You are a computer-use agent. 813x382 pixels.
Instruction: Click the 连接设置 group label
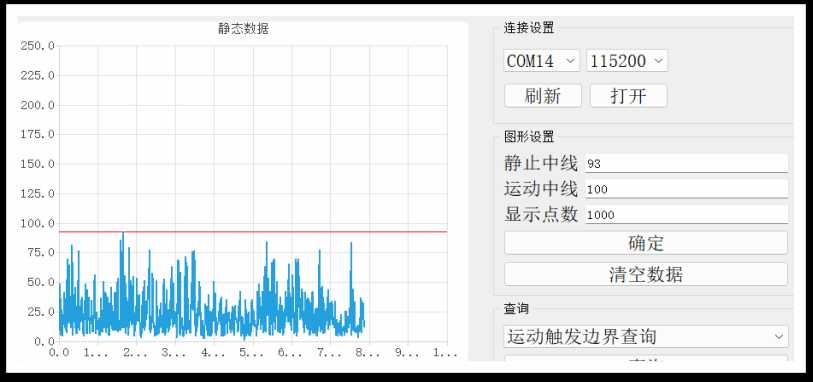tap(529, 28)
